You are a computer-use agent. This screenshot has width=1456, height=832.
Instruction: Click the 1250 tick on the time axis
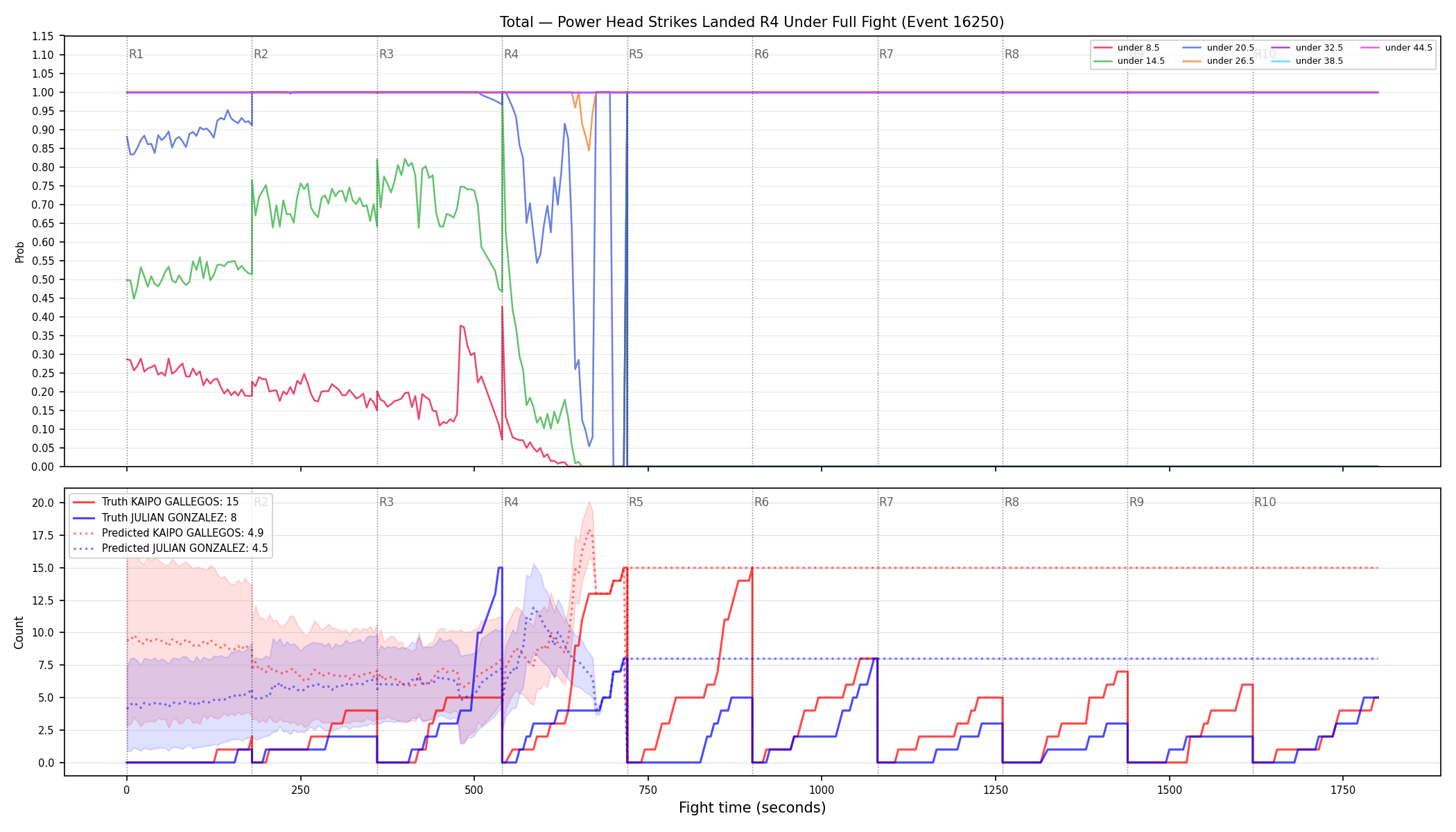coord(996,790)
